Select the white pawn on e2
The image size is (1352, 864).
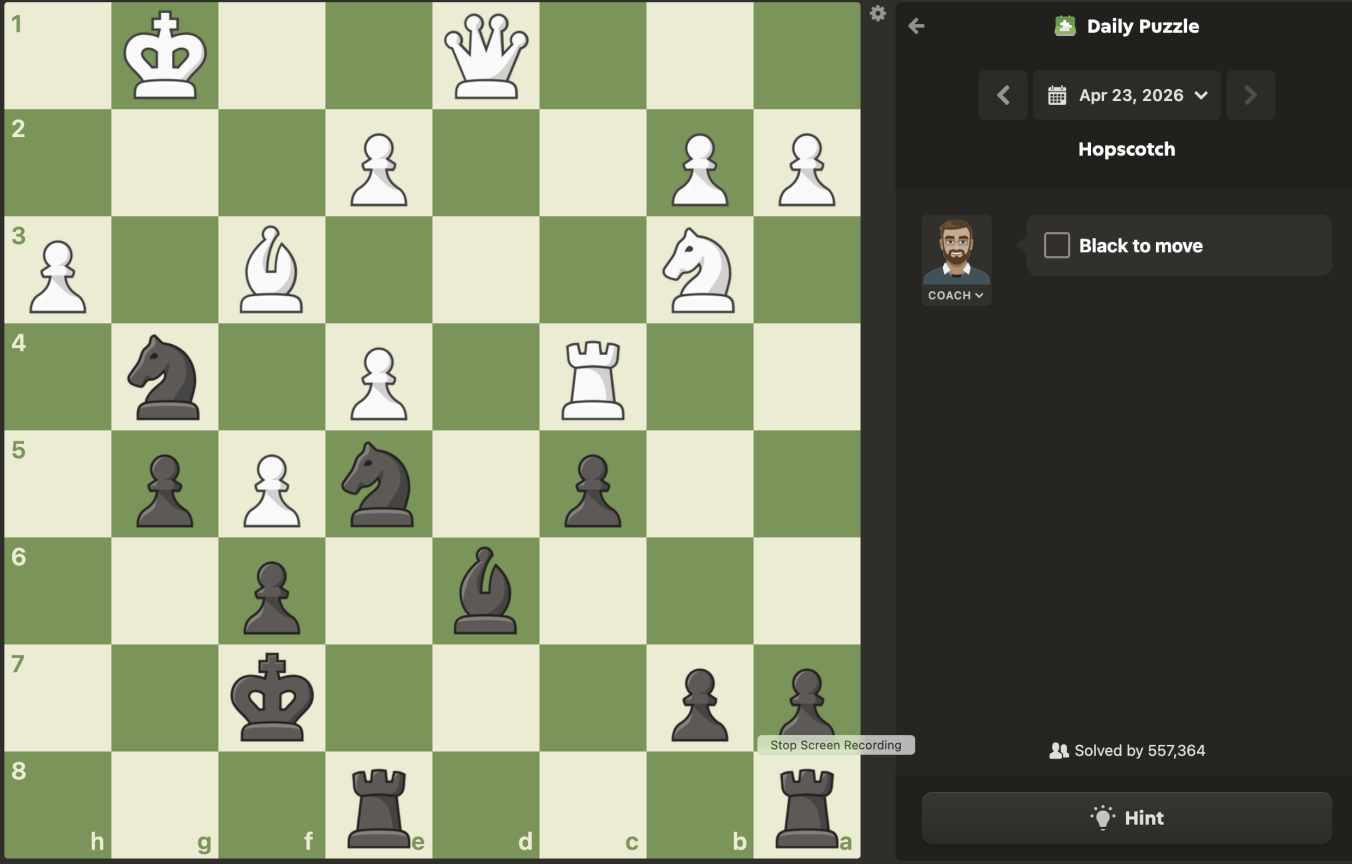coord(379,169)
